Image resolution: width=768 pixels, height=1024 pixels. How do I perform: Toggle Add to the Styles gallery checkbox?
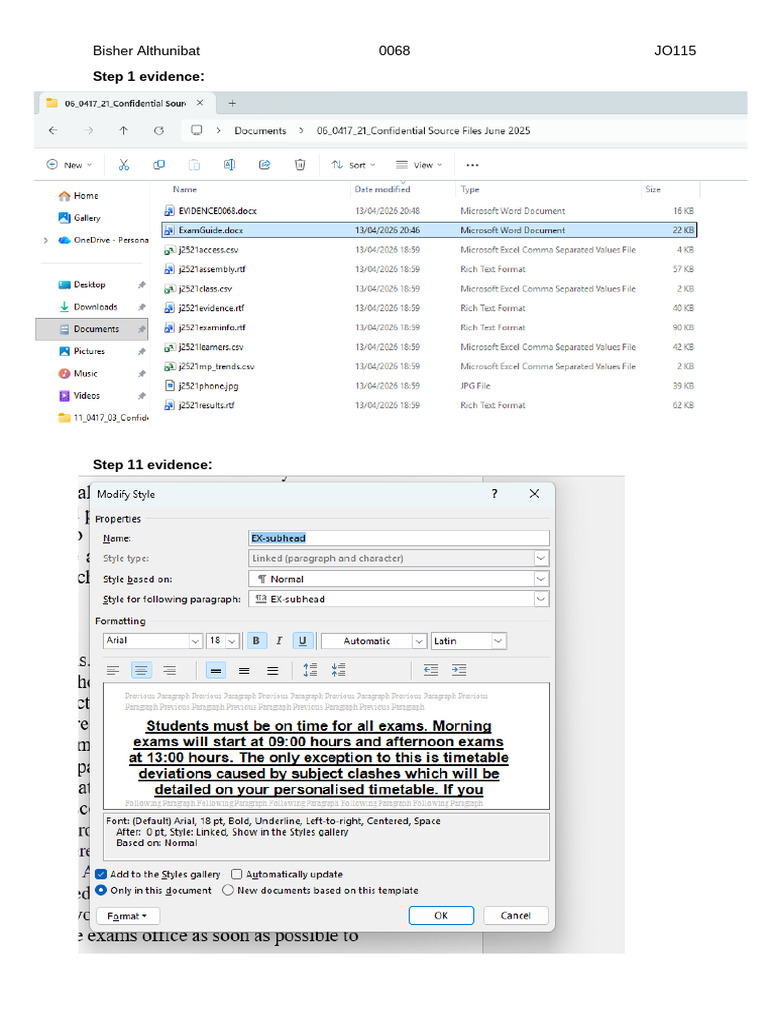point(101,874)
